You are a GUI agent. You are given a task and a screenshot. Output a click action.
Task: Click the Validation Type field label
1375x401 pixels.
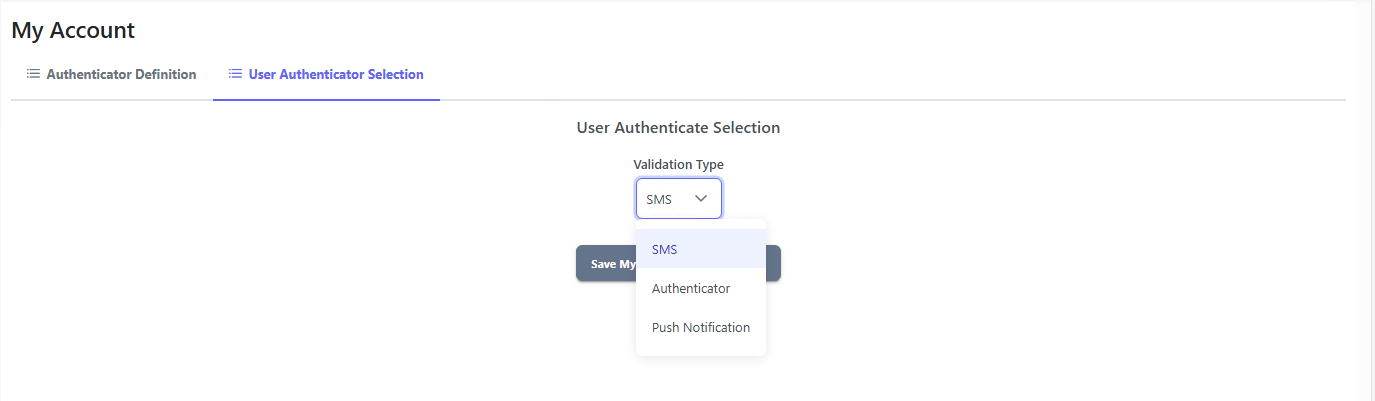[x=678, y=164]
